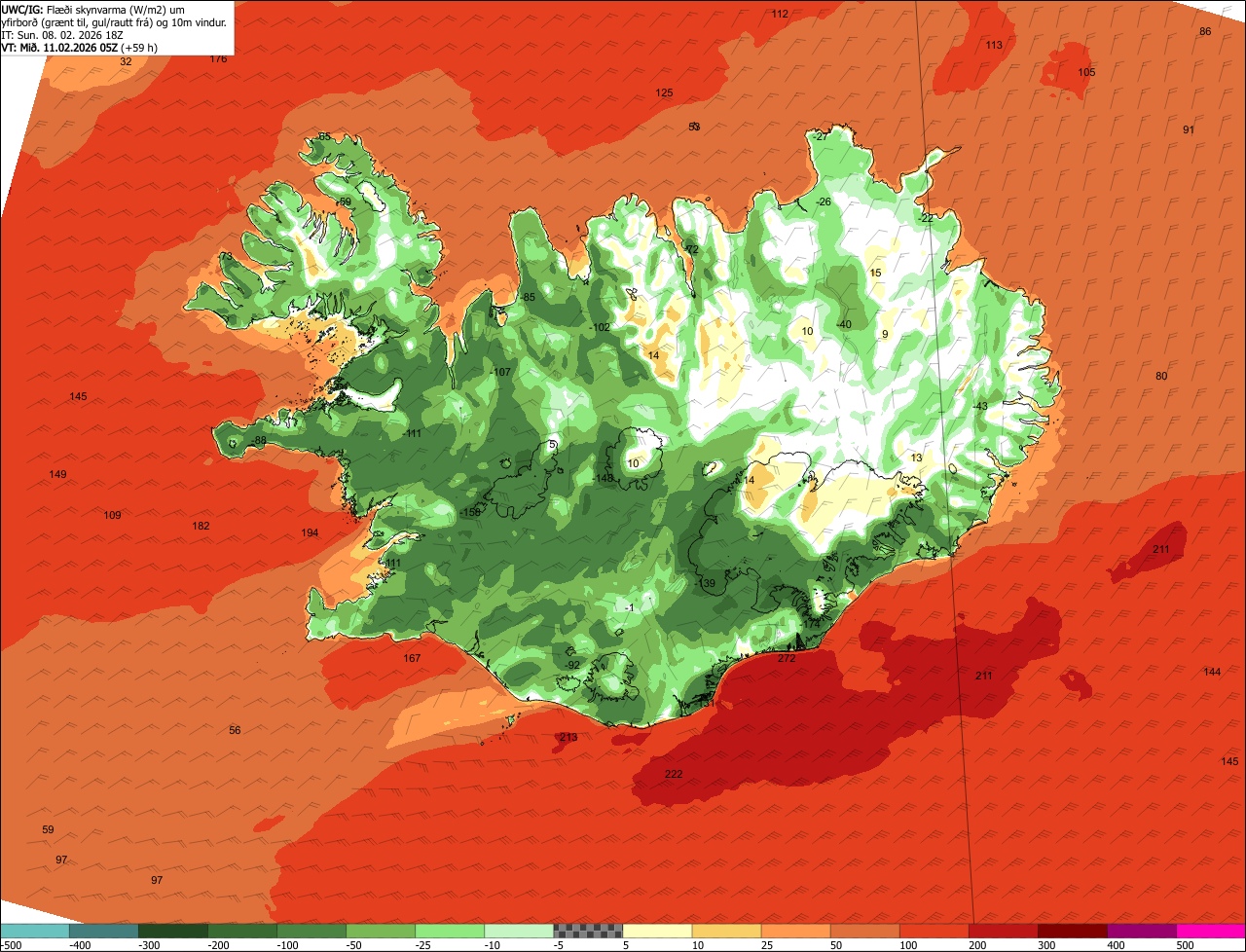The height and width of the screenshot is (952, 1246).
Task: Click the value -1 in south Iceland
Action: coord(630,608)
